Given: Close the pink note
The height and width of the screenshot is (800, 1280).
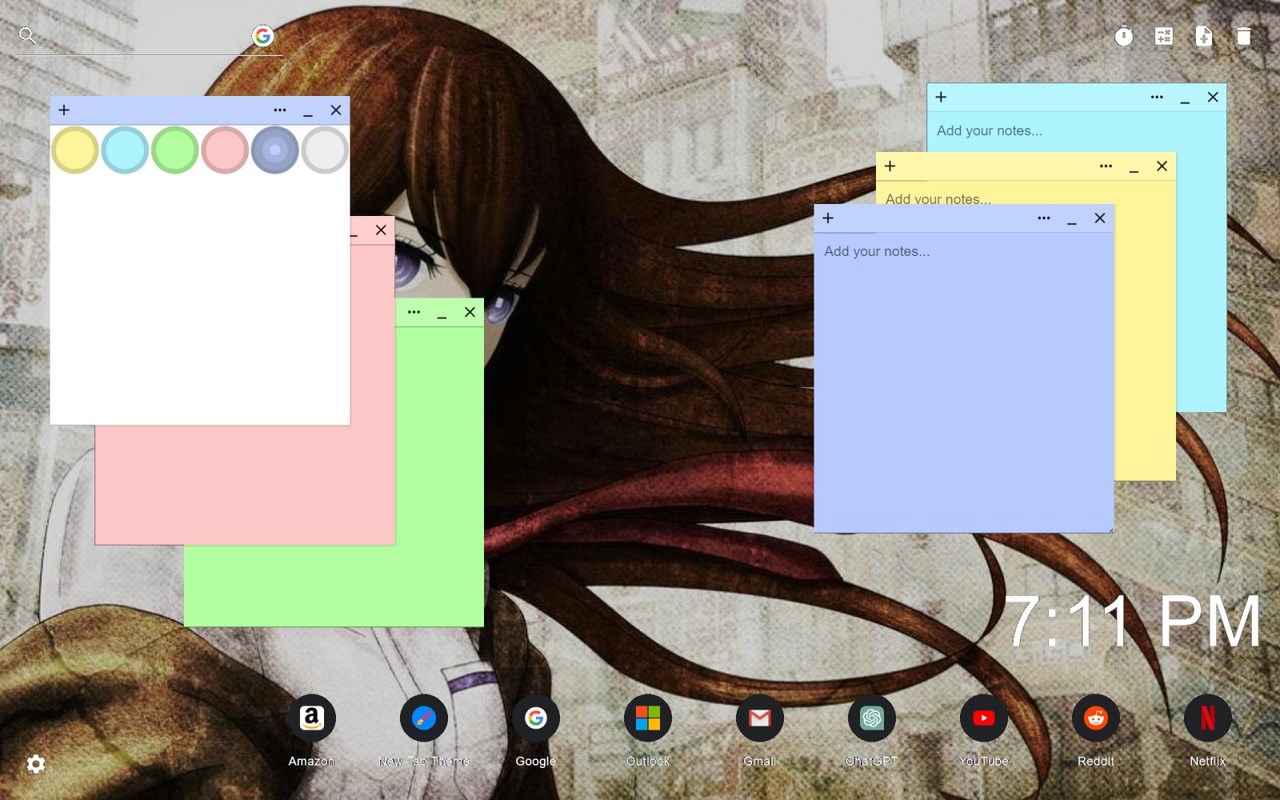Looking at the screenshot, I should click(381, 230).
